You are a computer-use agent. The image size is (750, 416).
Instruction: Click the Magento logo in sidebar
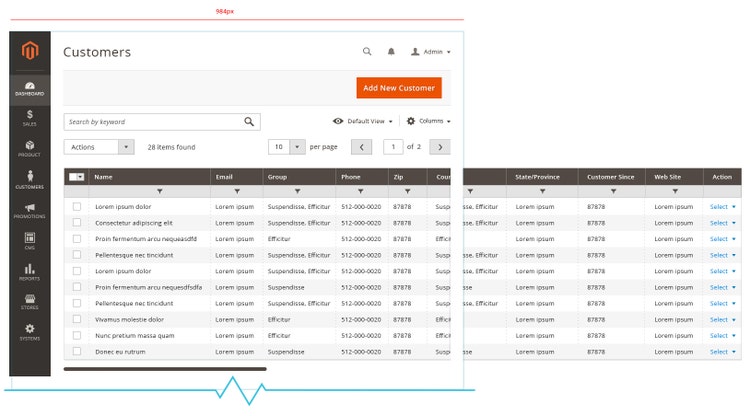30,52
